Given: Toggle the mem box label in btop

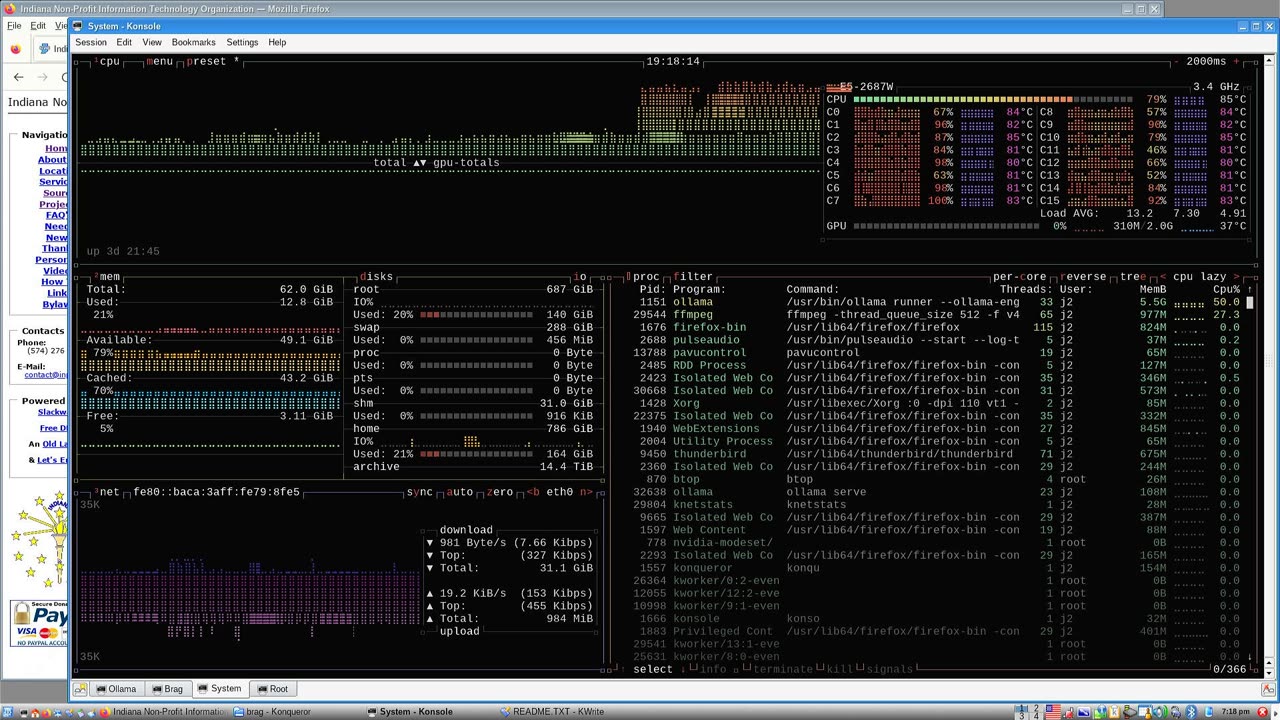Looking at the screenshot, I should 106,277.
